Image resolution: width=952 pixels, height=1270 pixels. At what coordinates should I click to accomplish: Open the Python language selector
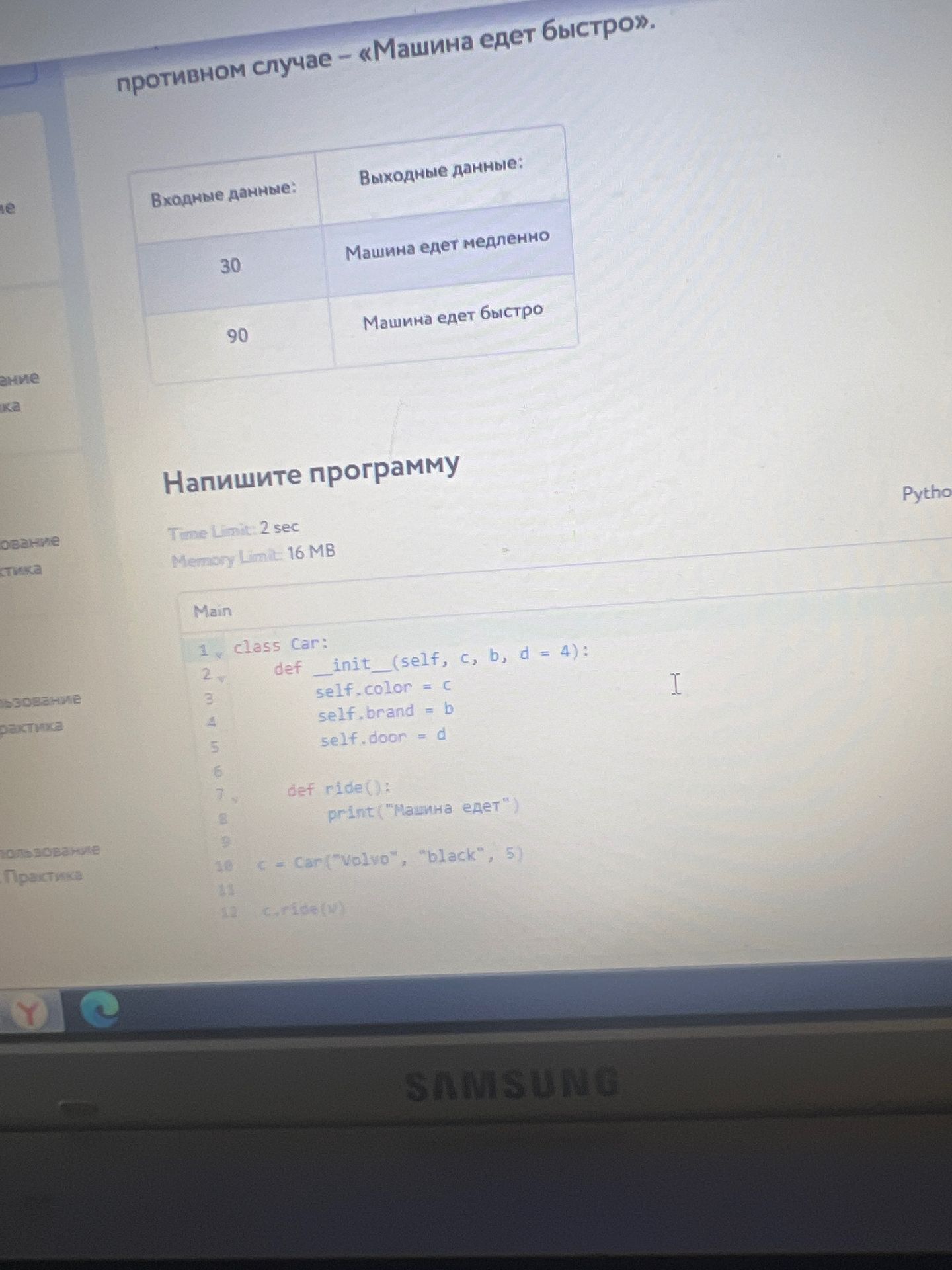[926, 493]
